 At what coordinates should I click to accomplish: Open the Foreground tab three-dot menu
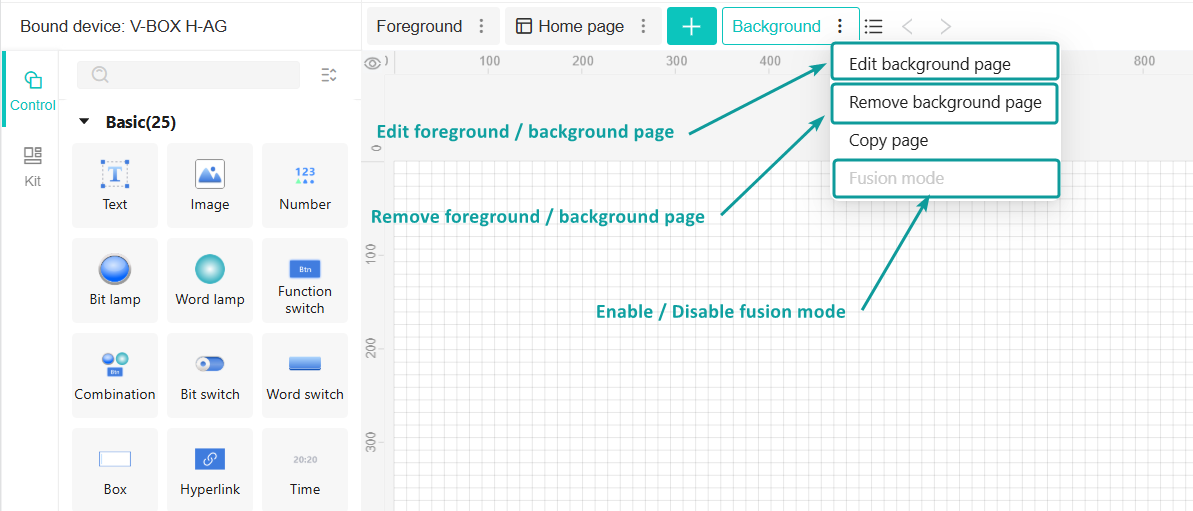click(x=481, y=27)
